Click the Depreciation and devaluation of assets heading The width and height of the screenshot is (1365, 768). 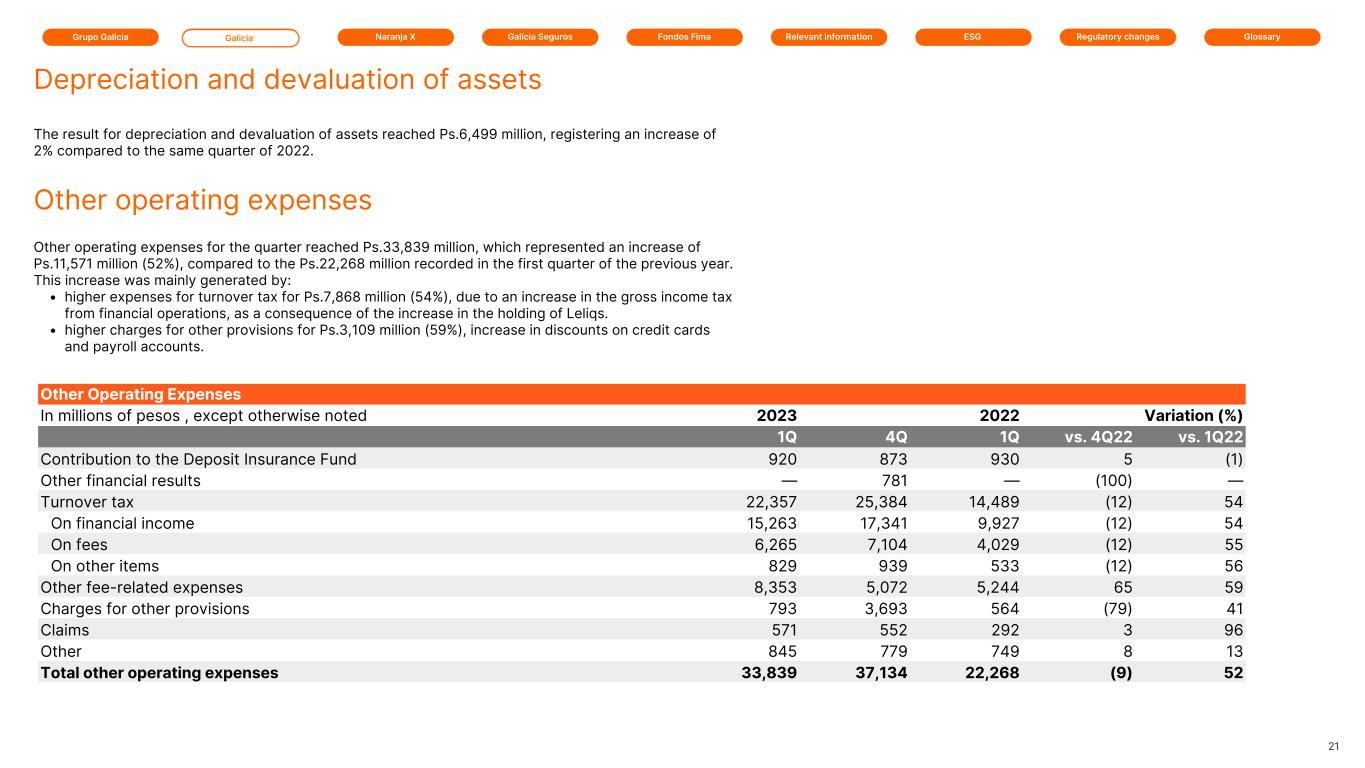coord(288,80)
